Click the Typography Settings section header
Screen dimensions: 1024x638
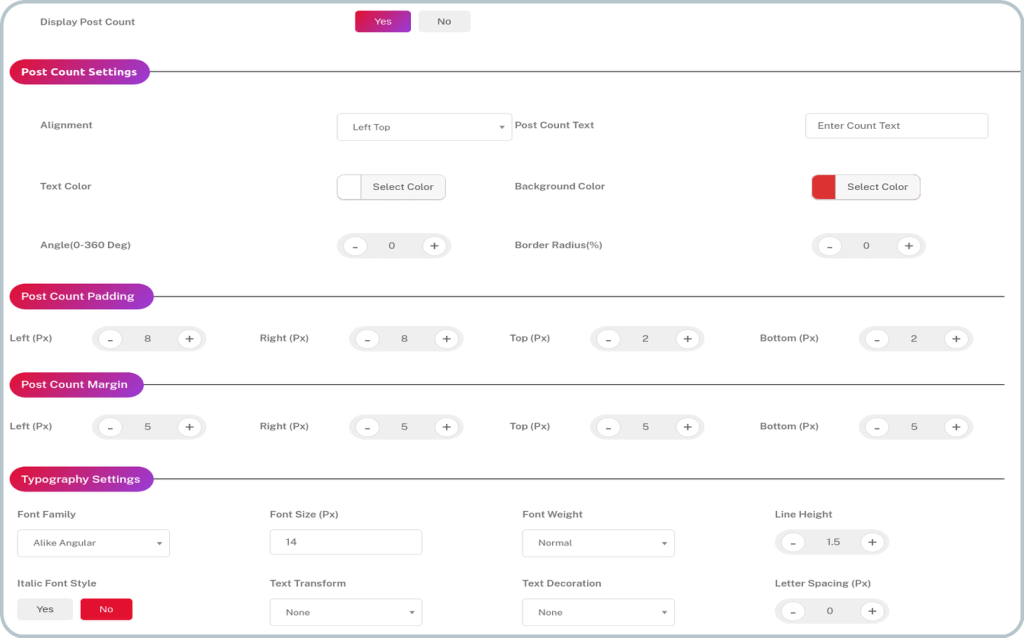pyautogui.click(x=81, y=479)
